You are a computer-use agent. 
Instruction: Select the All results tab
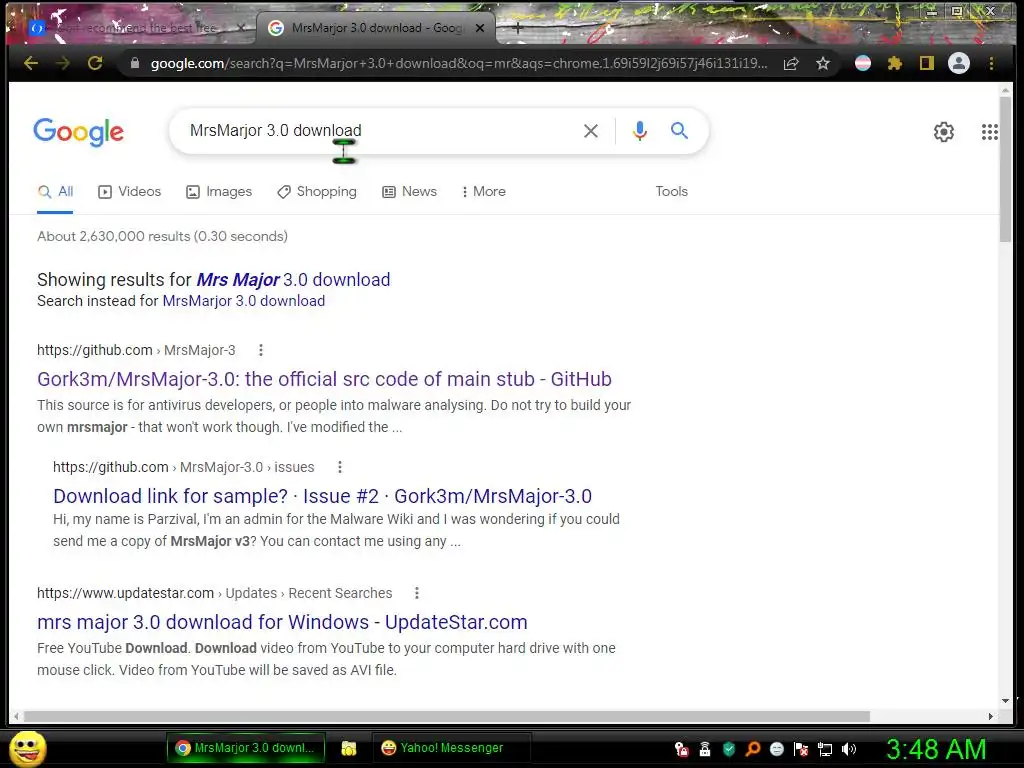[x=56, y=191]
